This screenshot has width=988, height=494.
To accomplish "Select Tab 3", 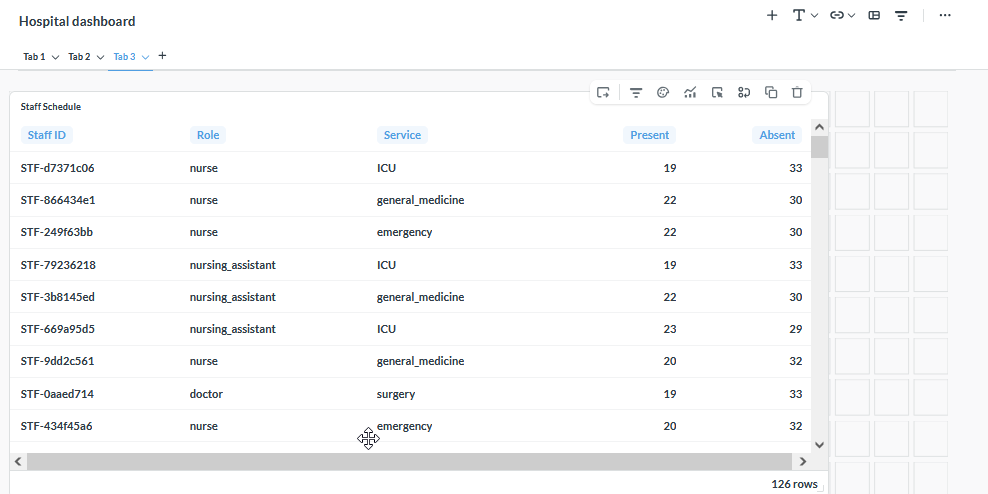I will [x=124, y=57].
